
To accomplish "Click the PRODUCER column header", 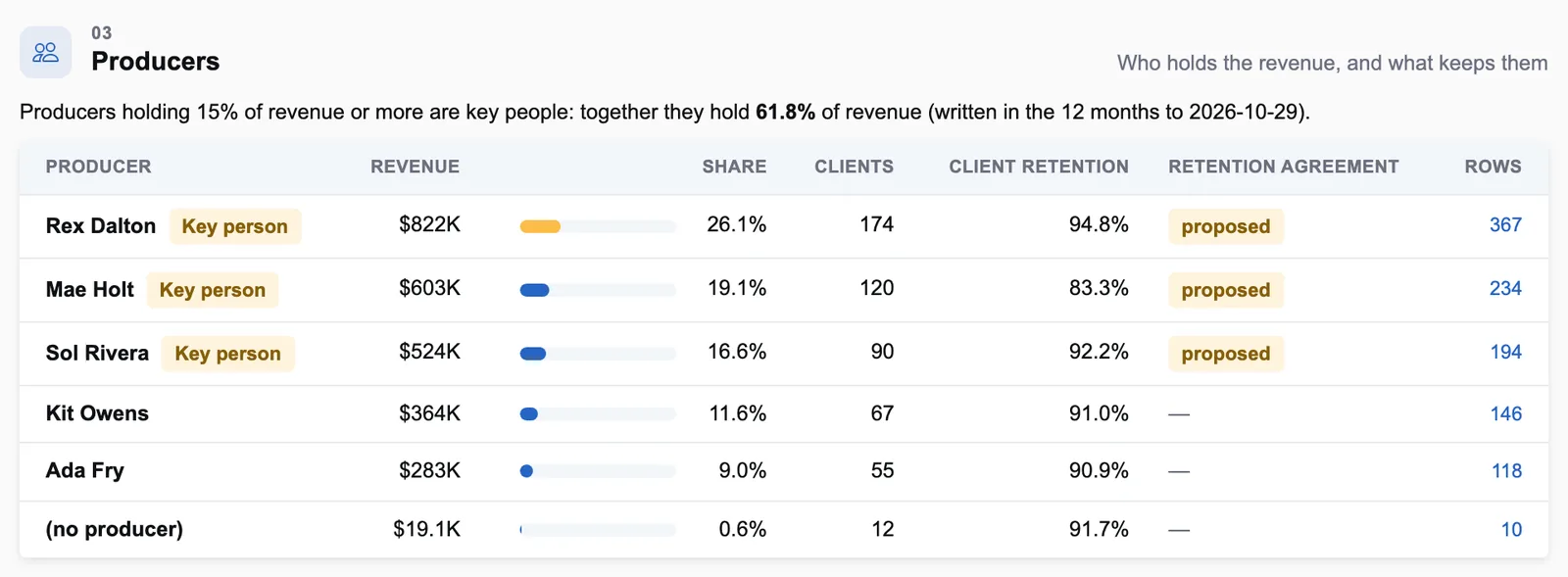I will (99, 167).
